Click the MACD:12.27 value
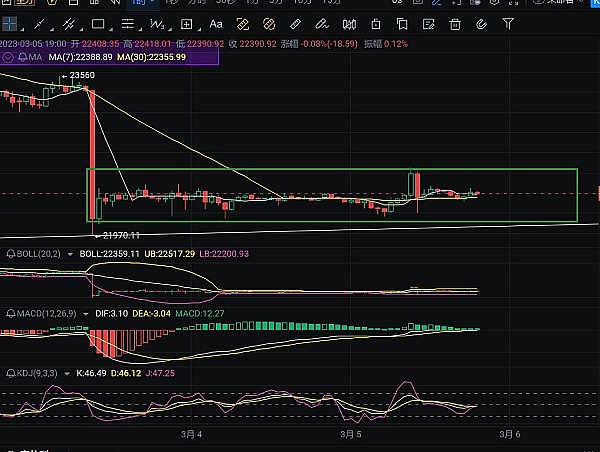This screenshot has width=600, height=452. tap(200, 314)
